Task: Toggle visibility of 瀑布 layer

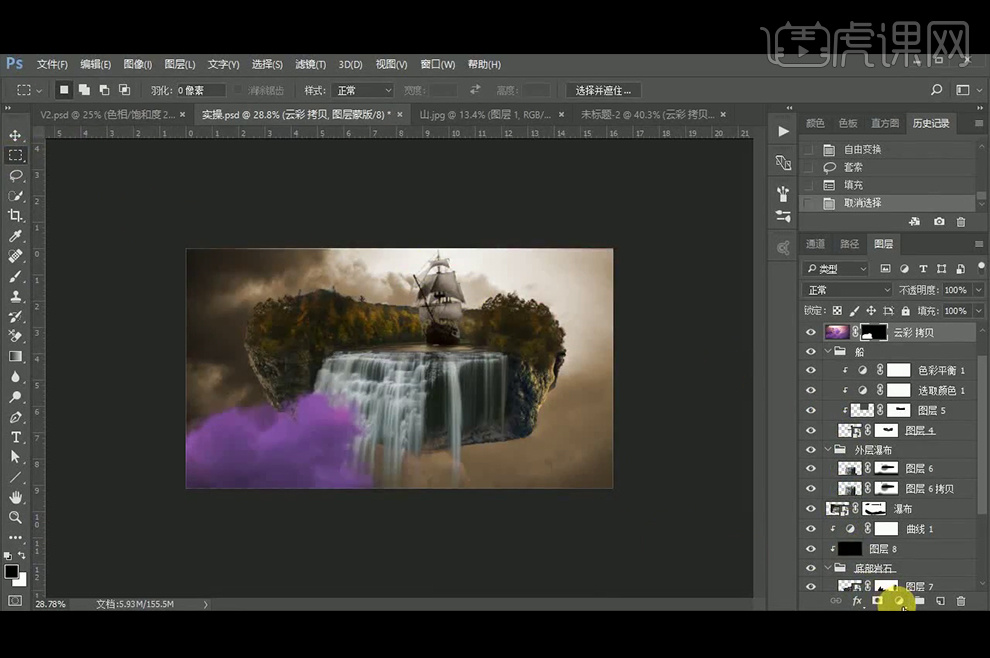Action: coord(811,509)
